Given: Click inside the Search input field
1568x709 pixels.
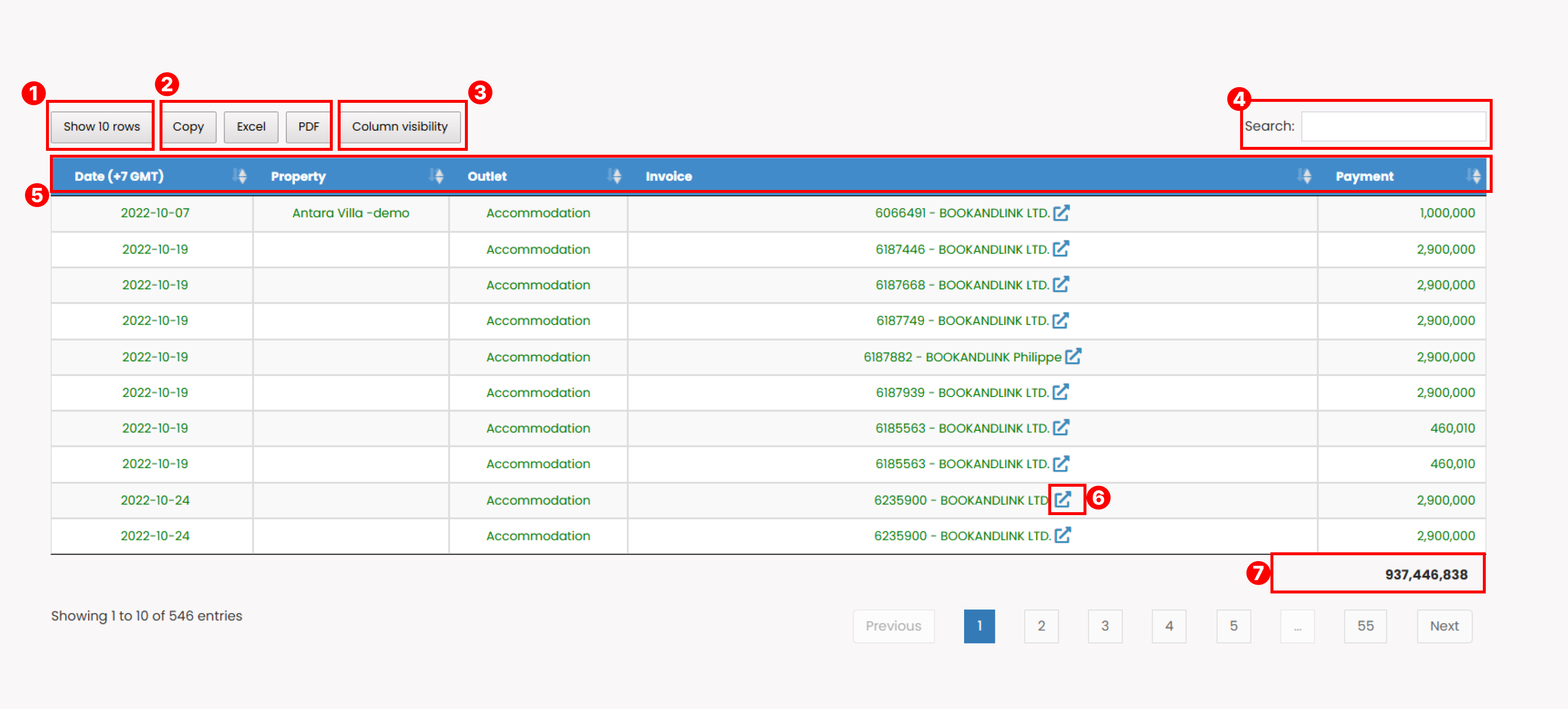Looking at the screenshot, I should point(1394,126).
